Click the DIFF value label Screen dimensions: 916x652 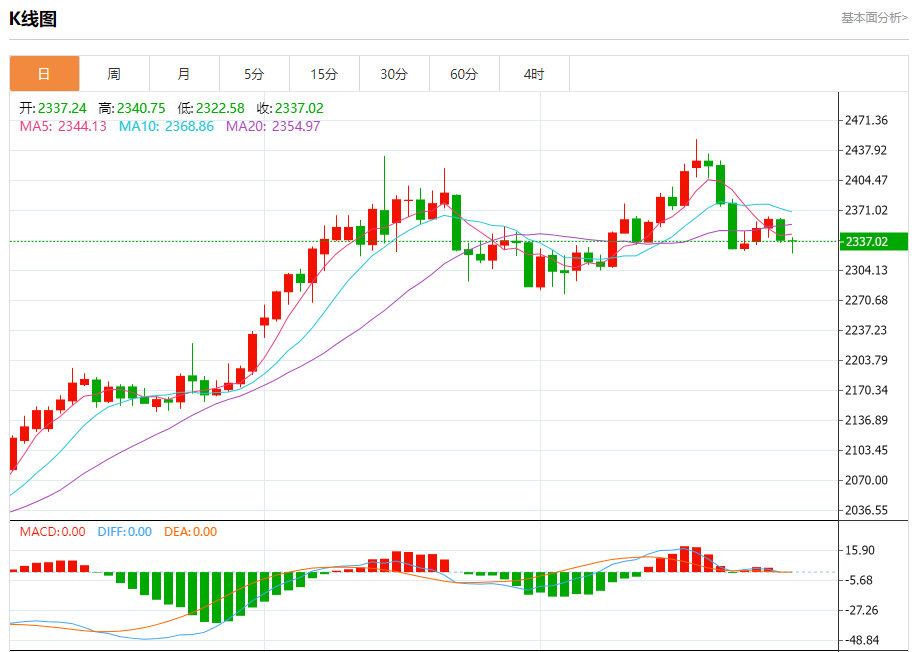click(125, 532)
